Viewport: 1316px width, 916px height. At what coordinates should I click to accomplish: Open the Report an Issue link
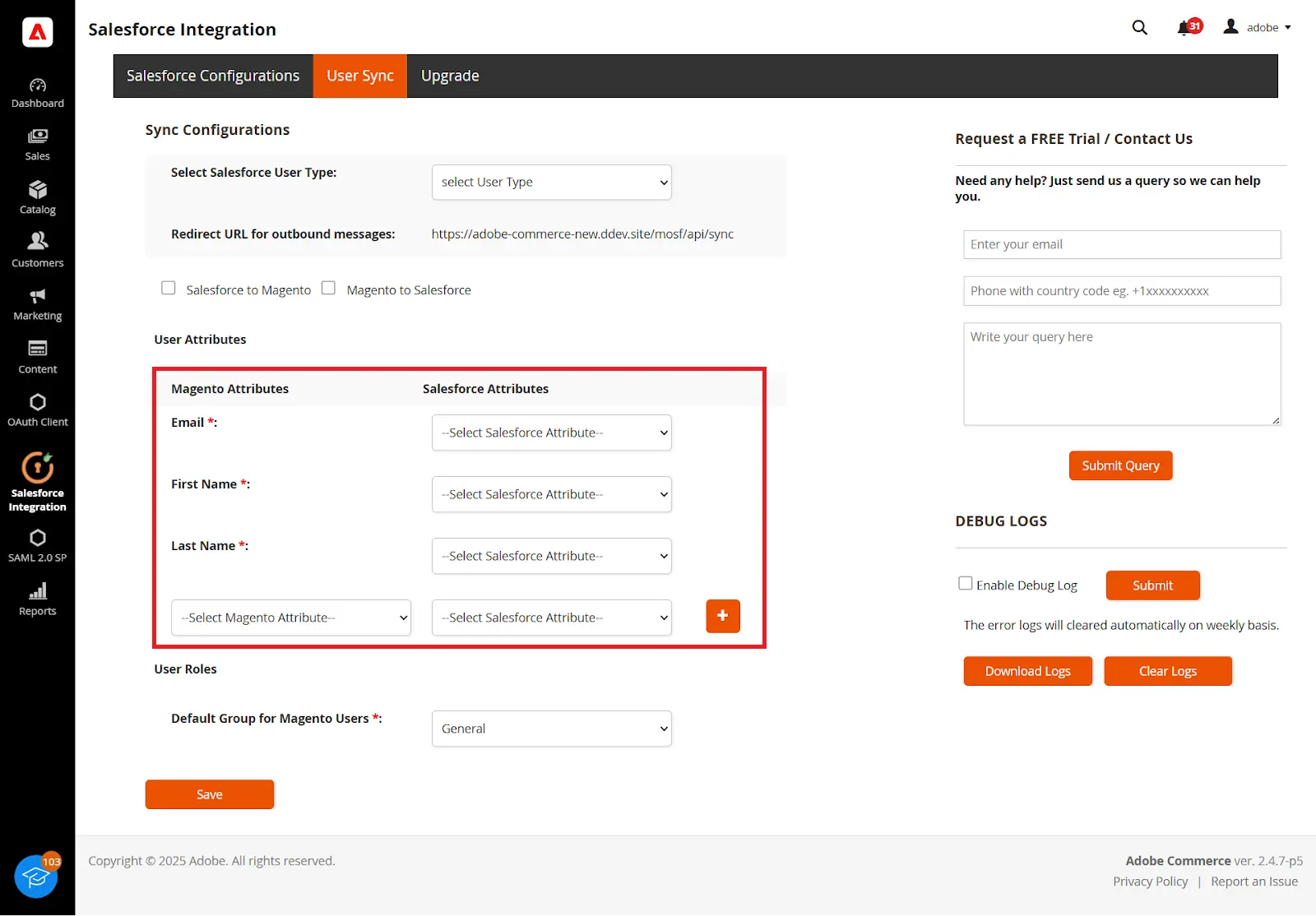[x=1254, y=881]
